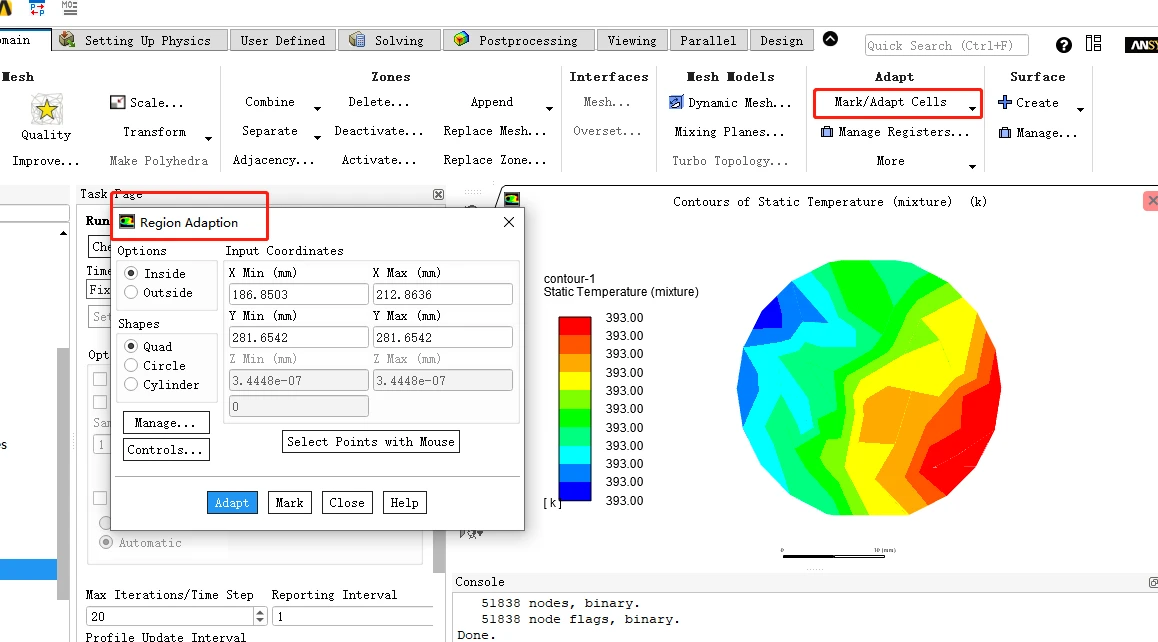Open the Mark/Adapt Cells dropdown
1158x642 pixels.
pos(973,109)
